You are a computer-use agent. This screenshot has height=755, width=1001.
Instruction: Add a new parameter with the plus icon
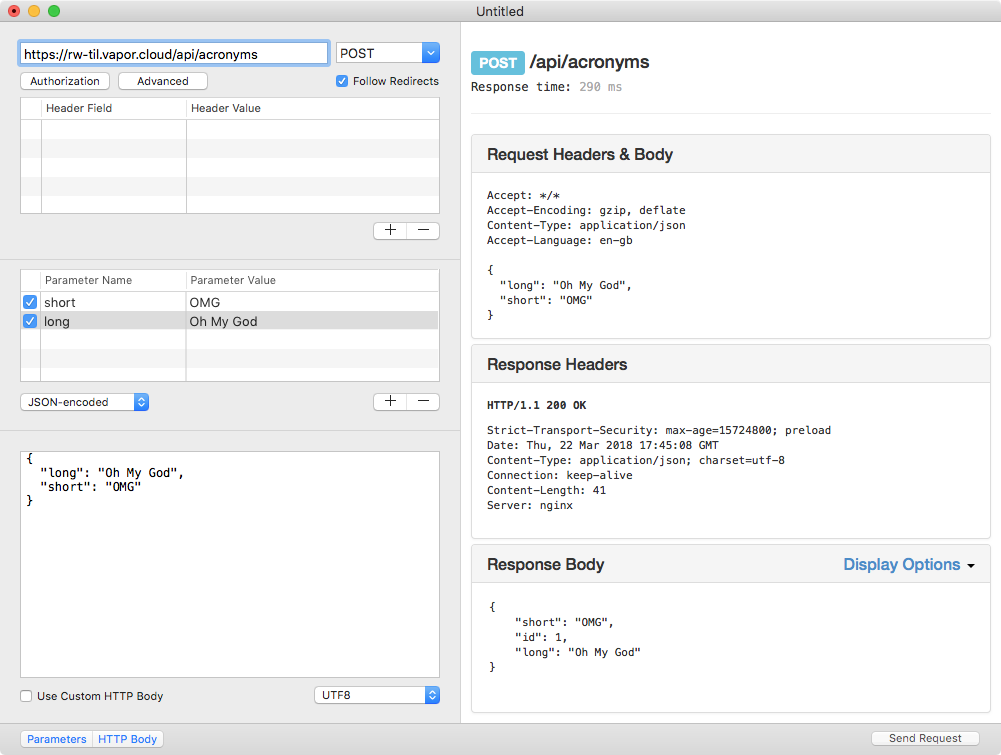389,401
